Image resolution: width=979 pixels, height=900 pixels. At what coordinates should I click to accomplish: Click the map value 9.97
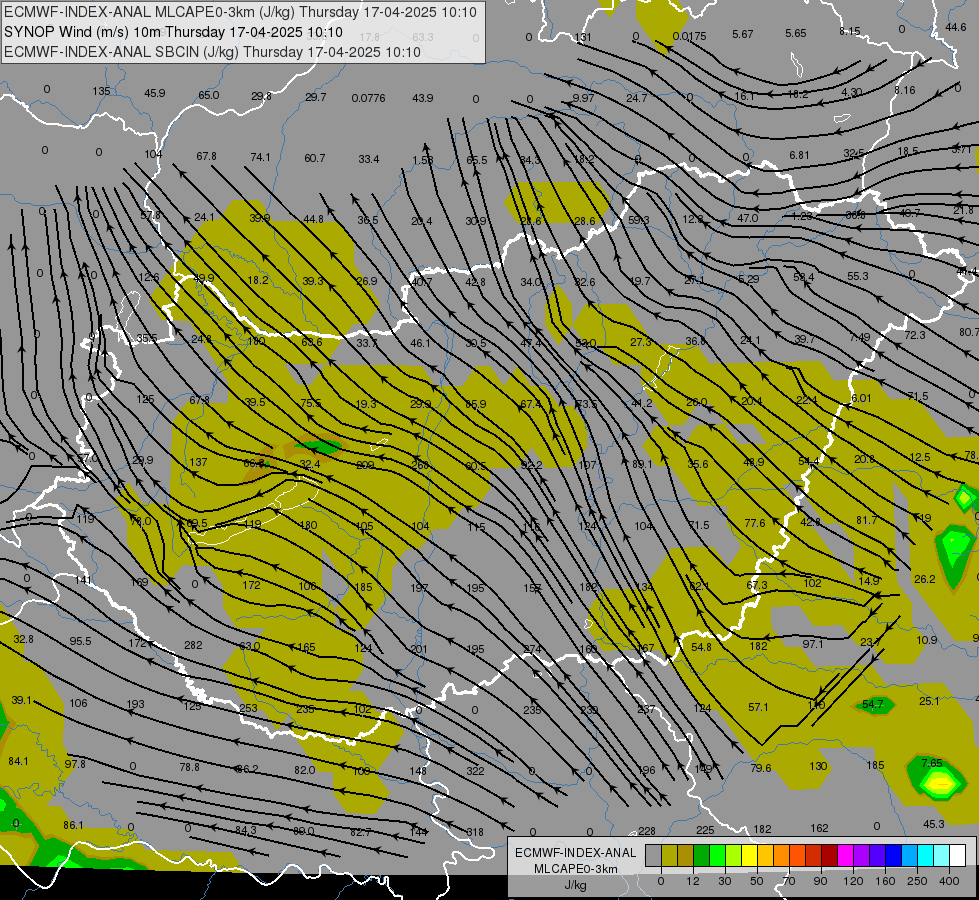tap(584, 98)
